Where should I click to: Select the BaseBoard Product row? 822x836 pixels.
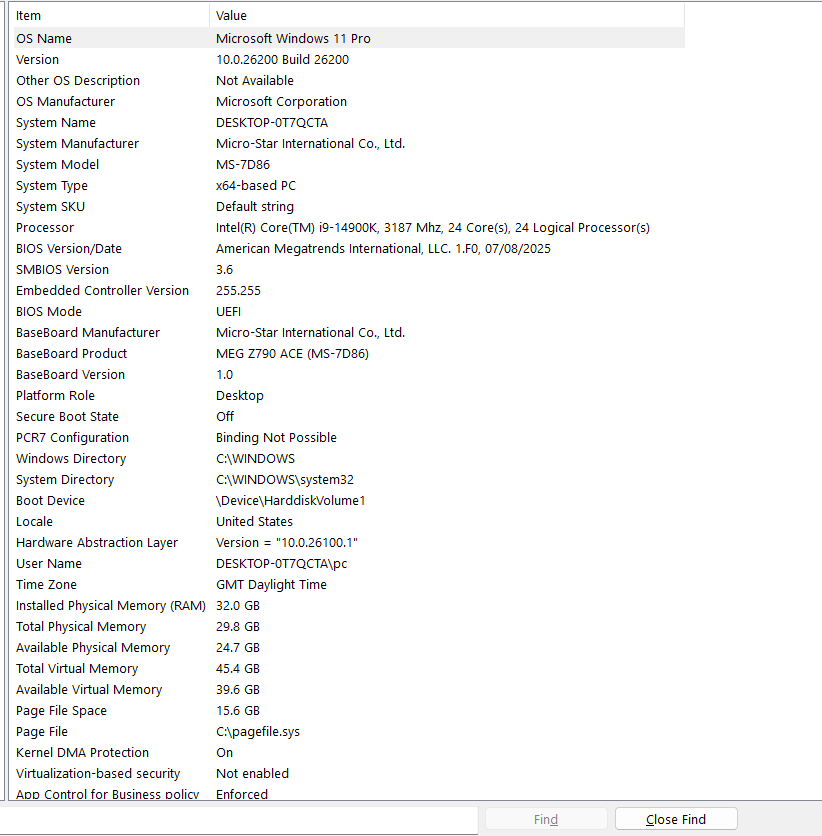tap(349, 353)
